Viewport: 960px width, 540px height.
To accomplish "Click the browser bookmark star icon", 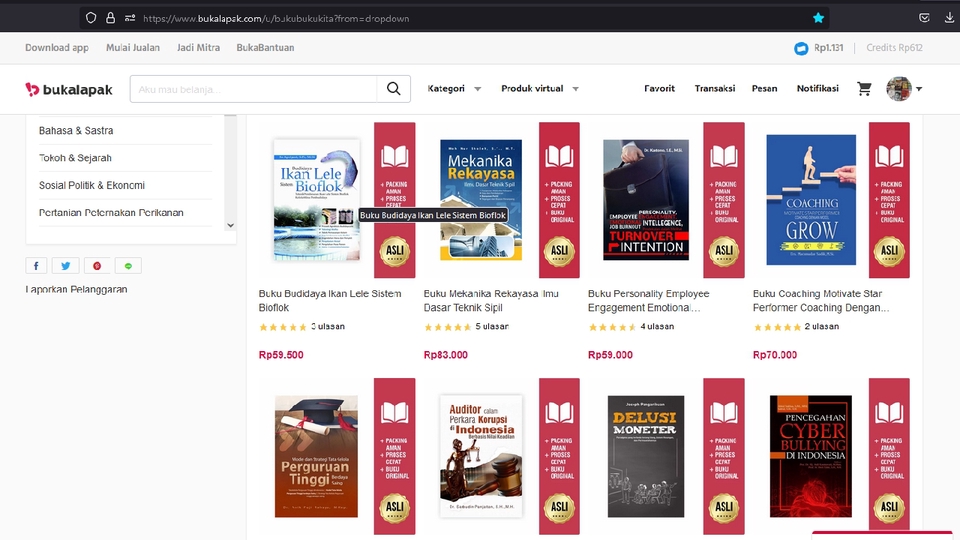I will pyautogui.click(x=818, y=18).
